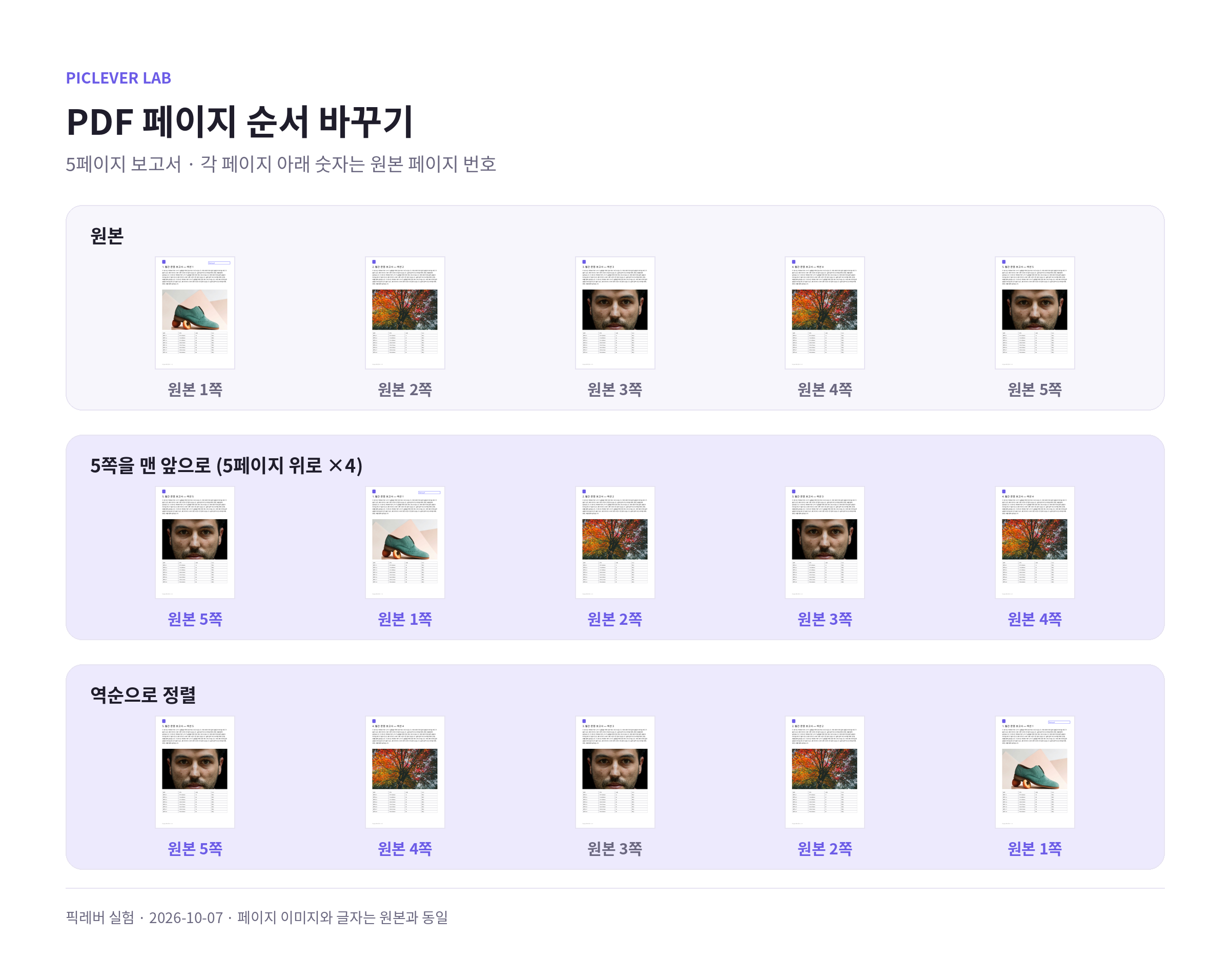
Task: Select the 원본 5쪽 thumbnail in the 원본 row
Action: pyautogui.click(x=1034, y=313)
